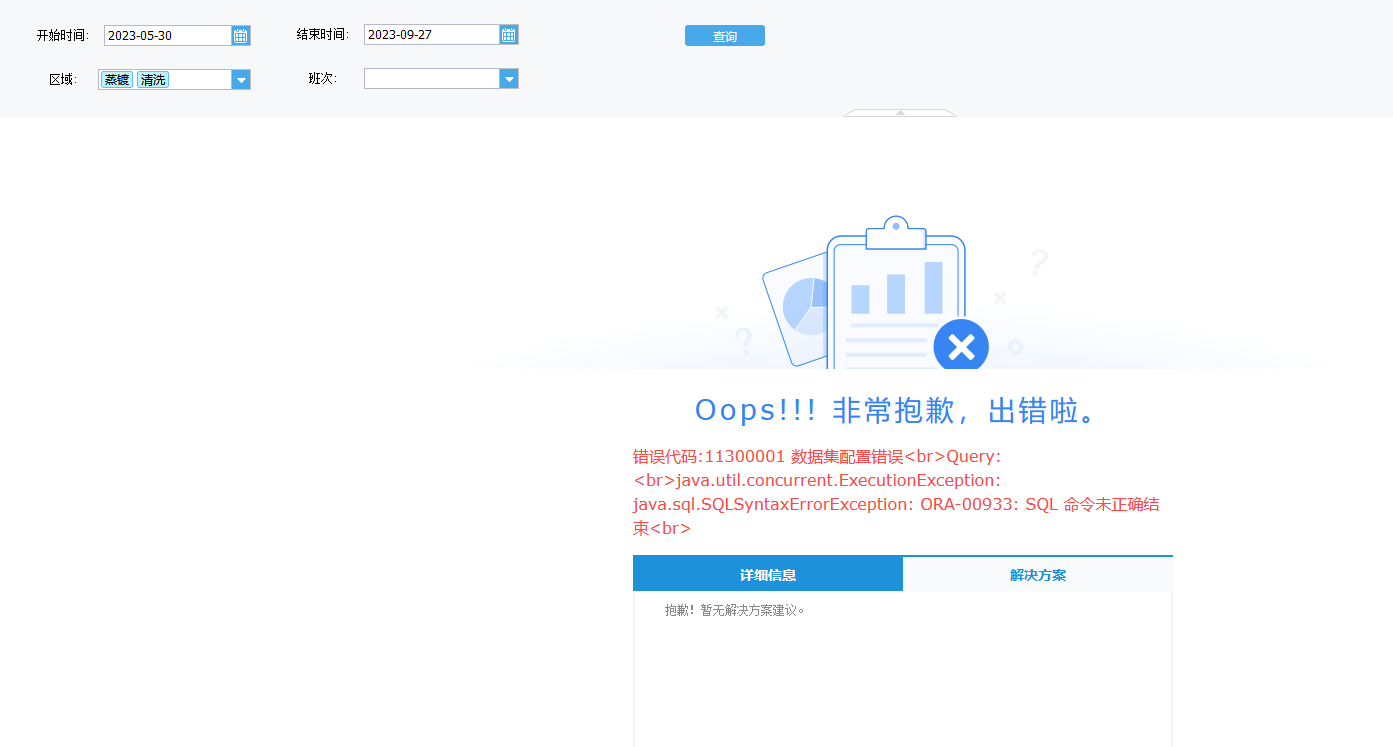Switch to the 详细信息 tab
This screenshot has height=747, width=1393.
[x=768, y=575]
